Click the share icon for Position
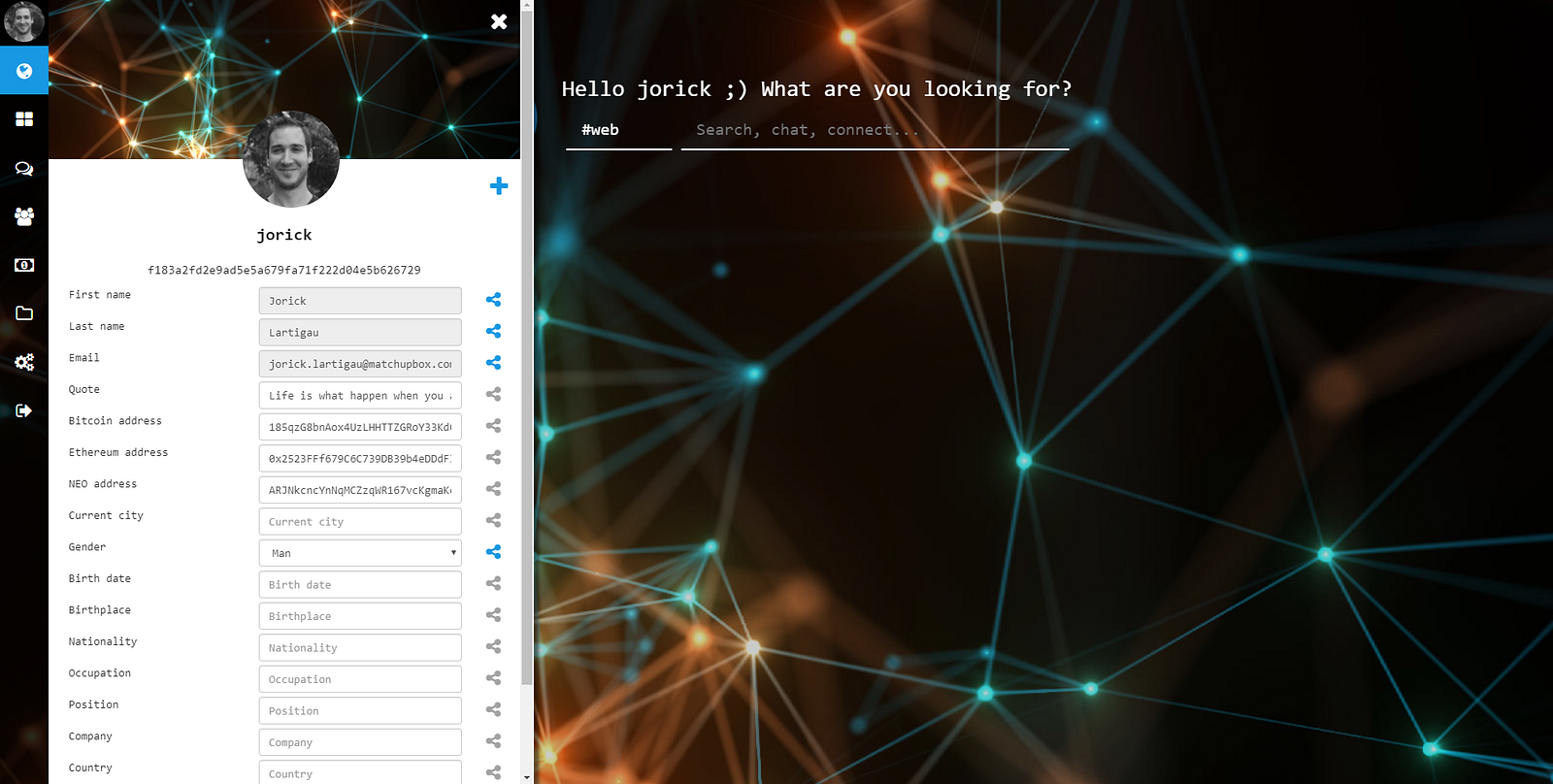The width and height of the screenshot is (1553, 784). (493, 709)
